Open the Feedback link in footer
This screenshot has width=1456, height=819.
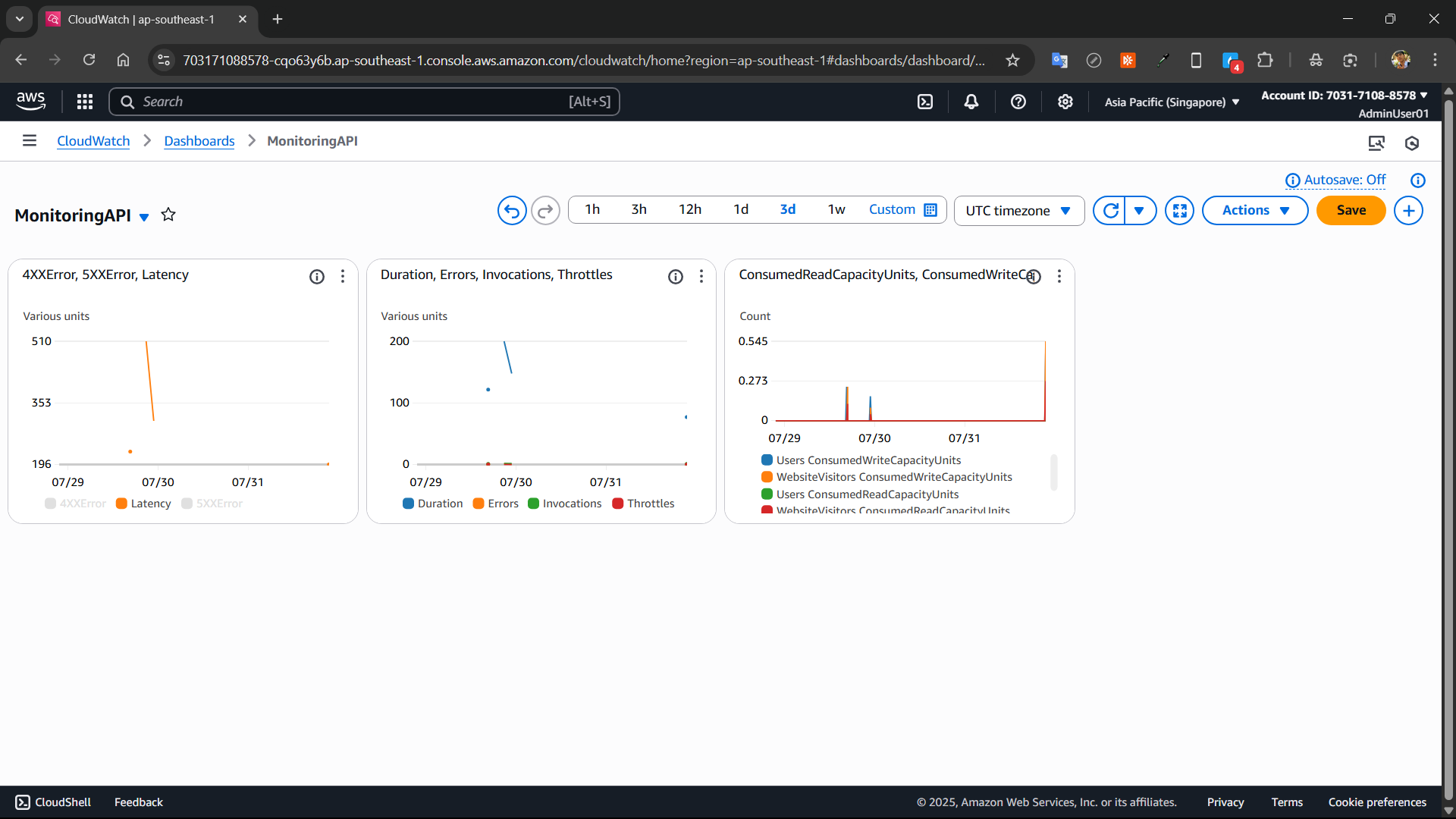coord(139,802)
